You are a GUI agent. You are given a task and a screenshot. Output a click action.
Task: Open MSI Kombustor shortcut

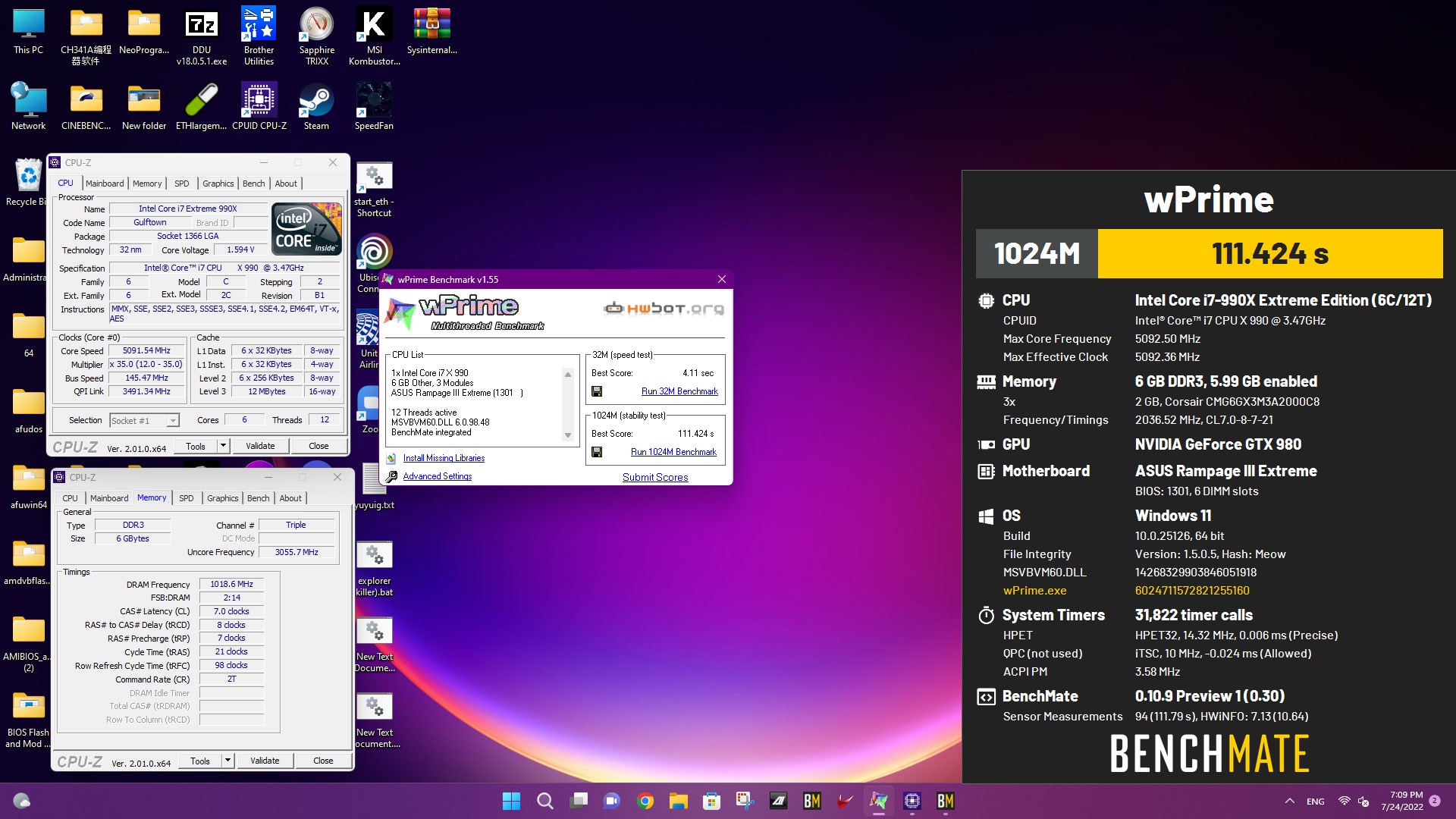374,36
